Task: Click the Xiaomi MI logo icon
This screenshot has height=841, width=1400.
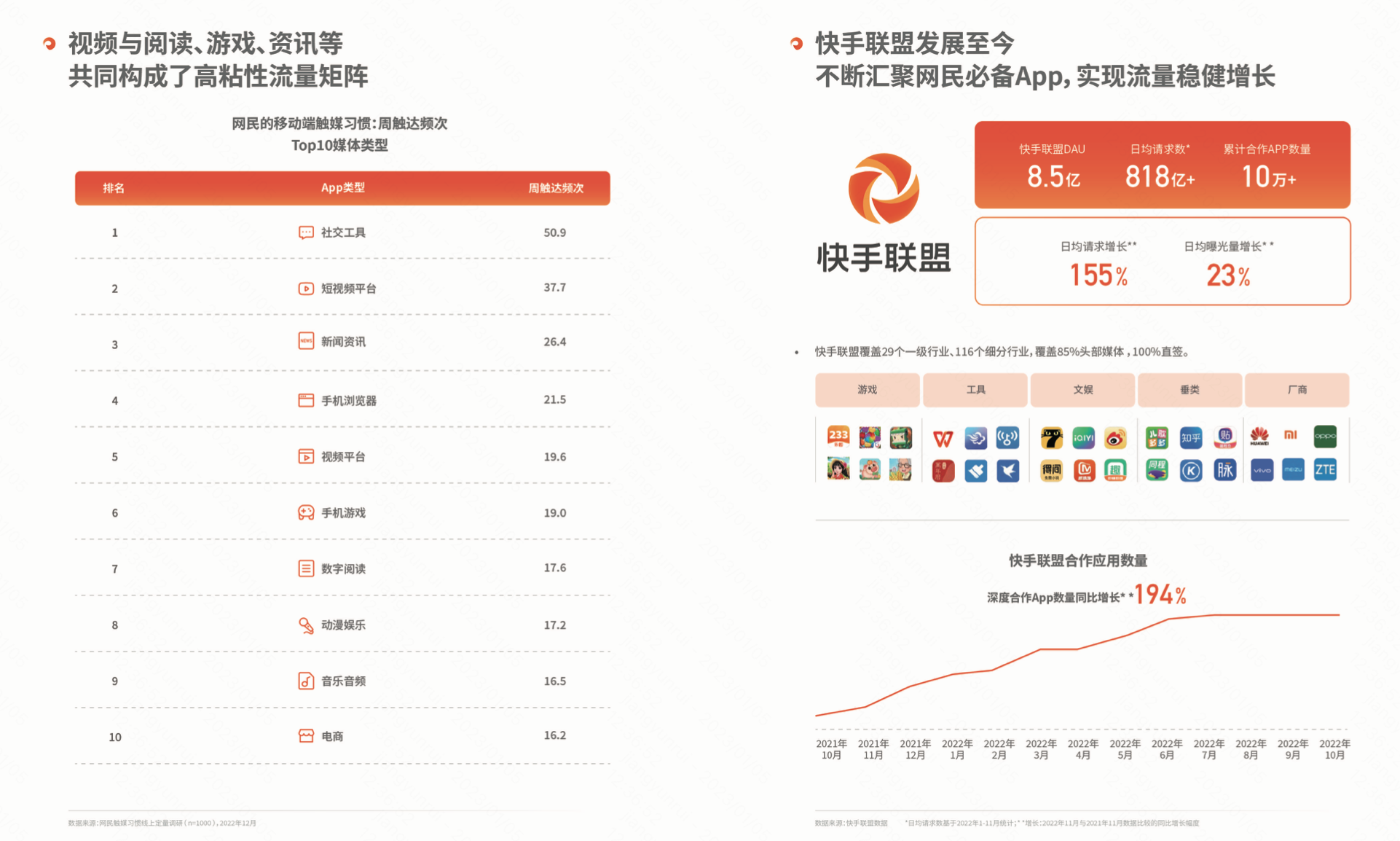Action: [x=1291, y=435]
